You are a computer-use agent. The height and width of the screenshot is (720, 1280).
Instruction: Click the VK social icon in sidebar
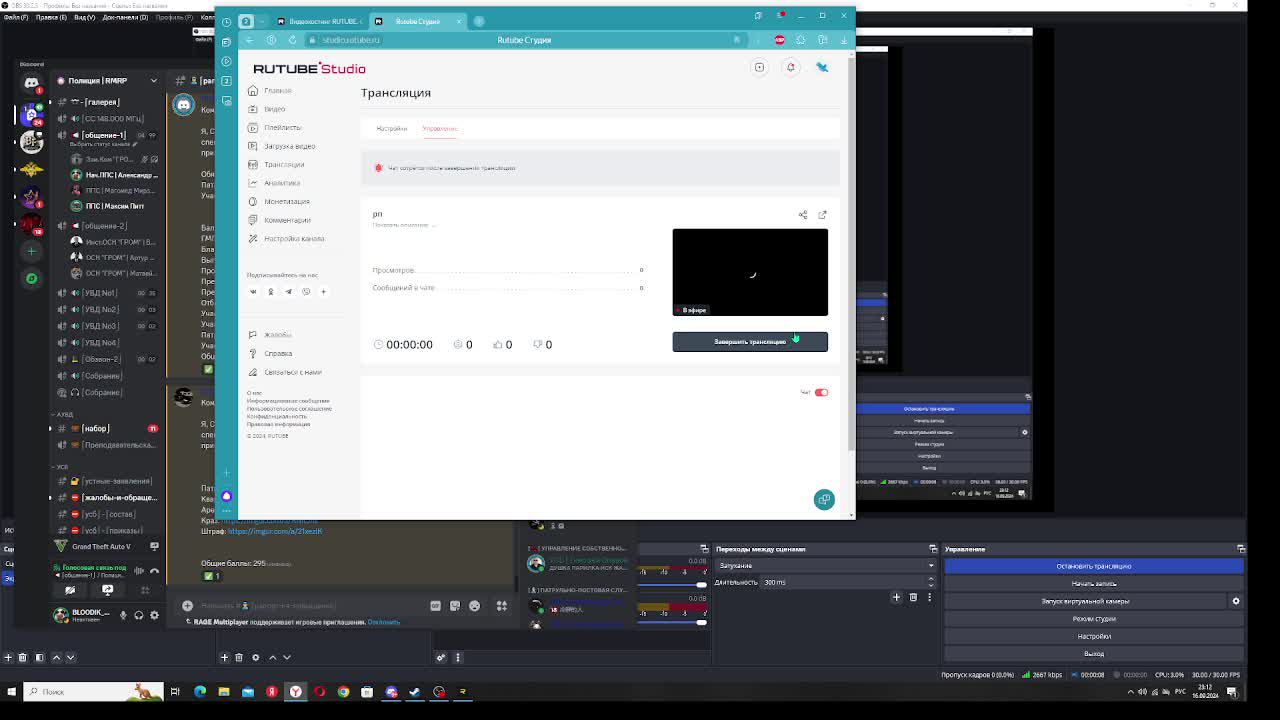(x=253, y=292)
